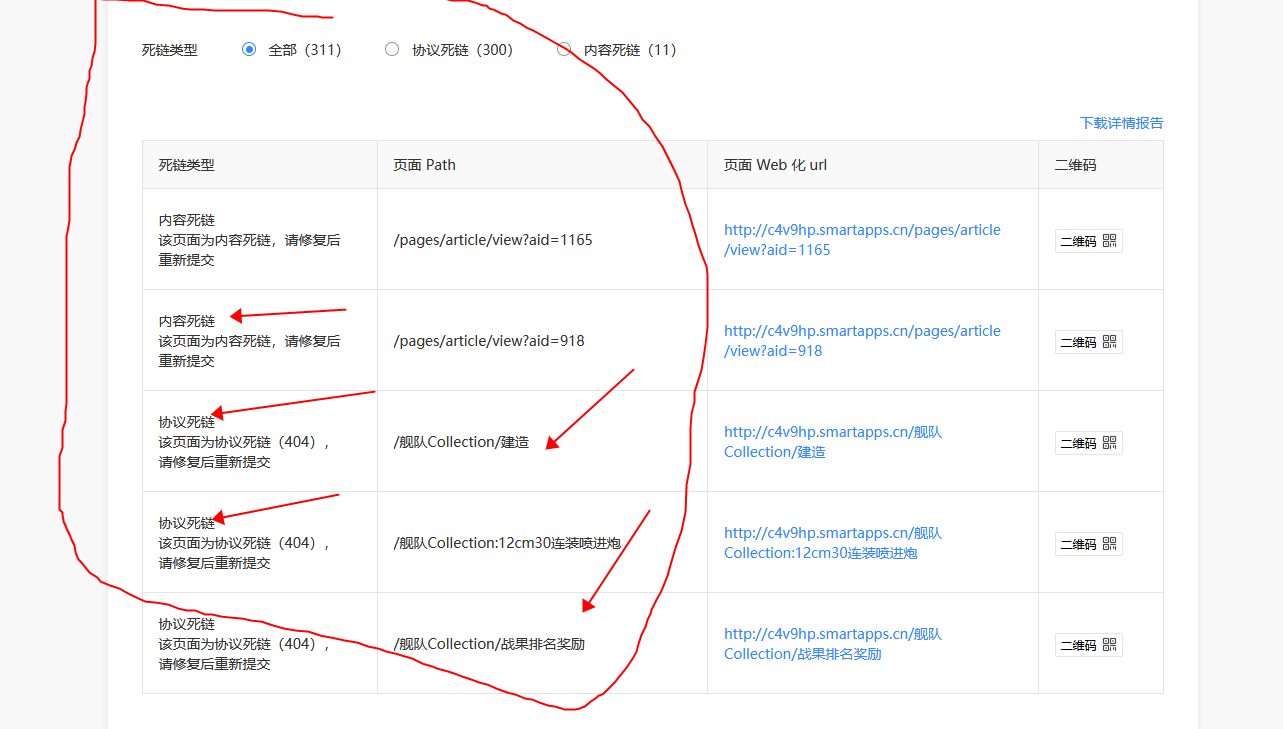The height and width of the screenshot is (729, 1283).
Task: Show 二维码 for the 12cm30连装喷进炮 row
Action: pos(1088,544)
